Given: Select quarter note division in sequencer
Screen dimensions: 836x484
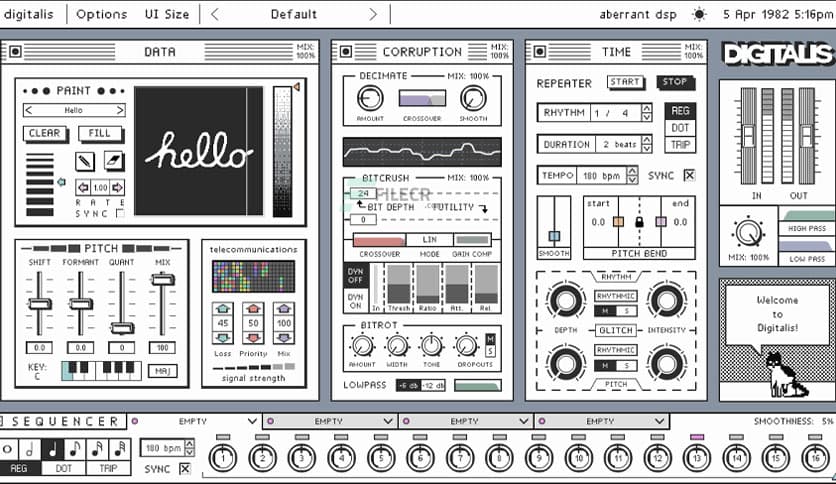Looking at the screenshot, I should [x=53, y=449].
